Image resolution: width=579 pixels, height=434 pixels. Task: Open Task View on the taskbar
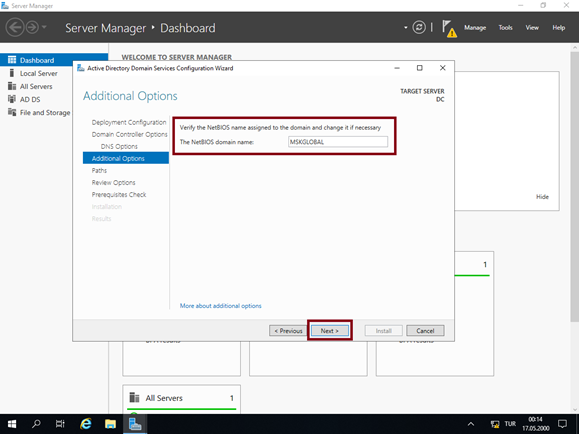point(60,424)
